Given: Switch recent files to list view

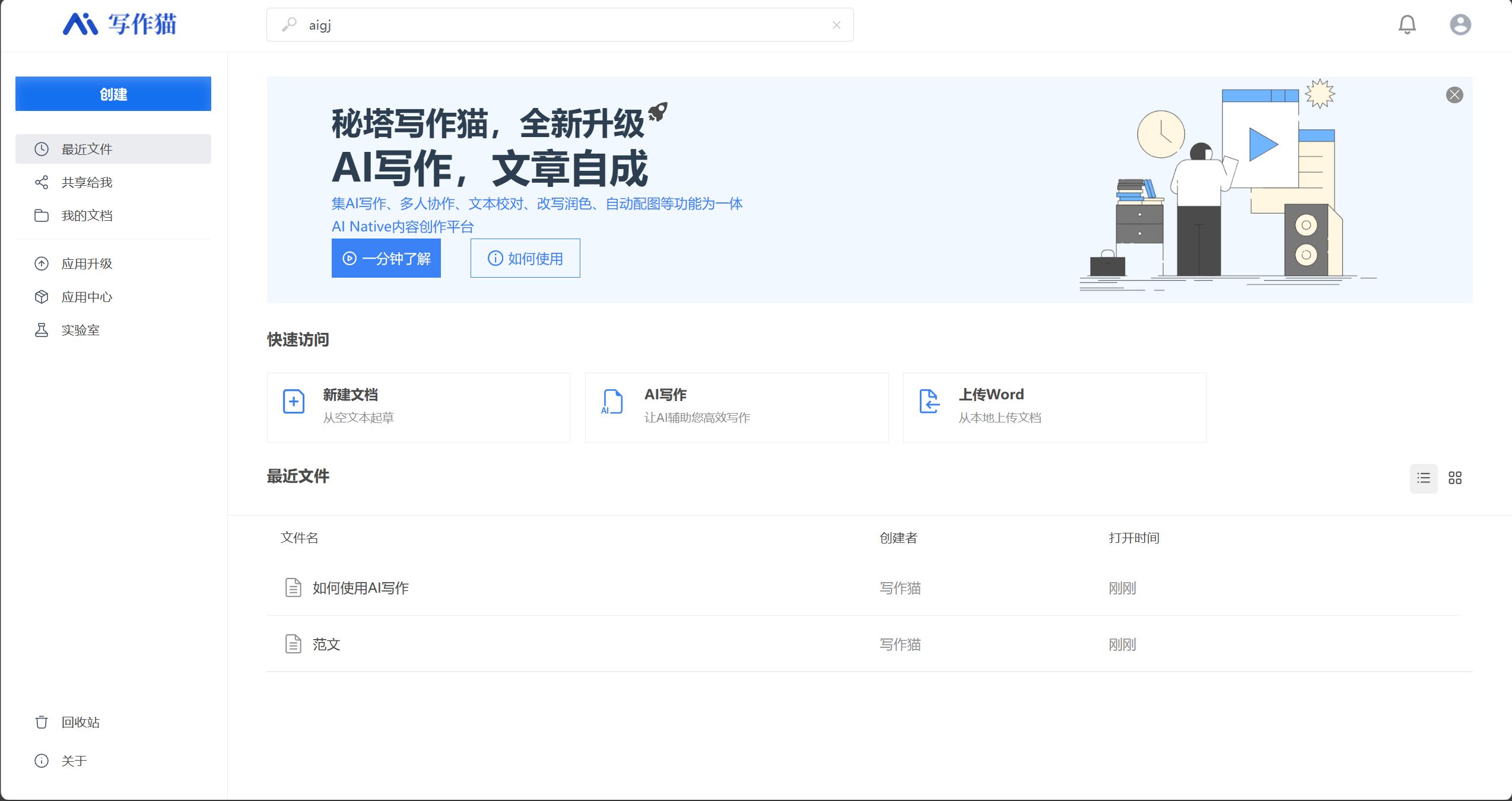Looking at the screenshot, I should click(1423, 478).
